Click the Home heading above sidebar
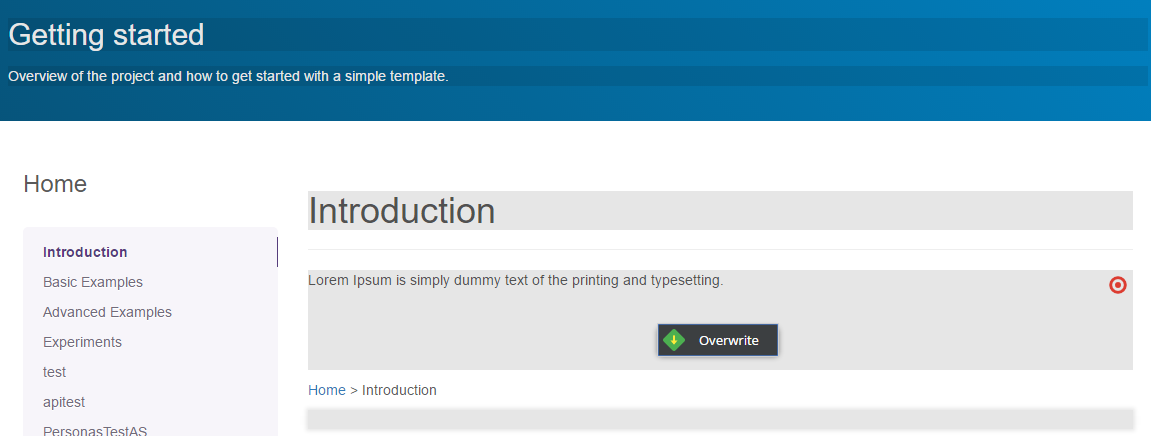1151x436 pixels. coord(55,184)
